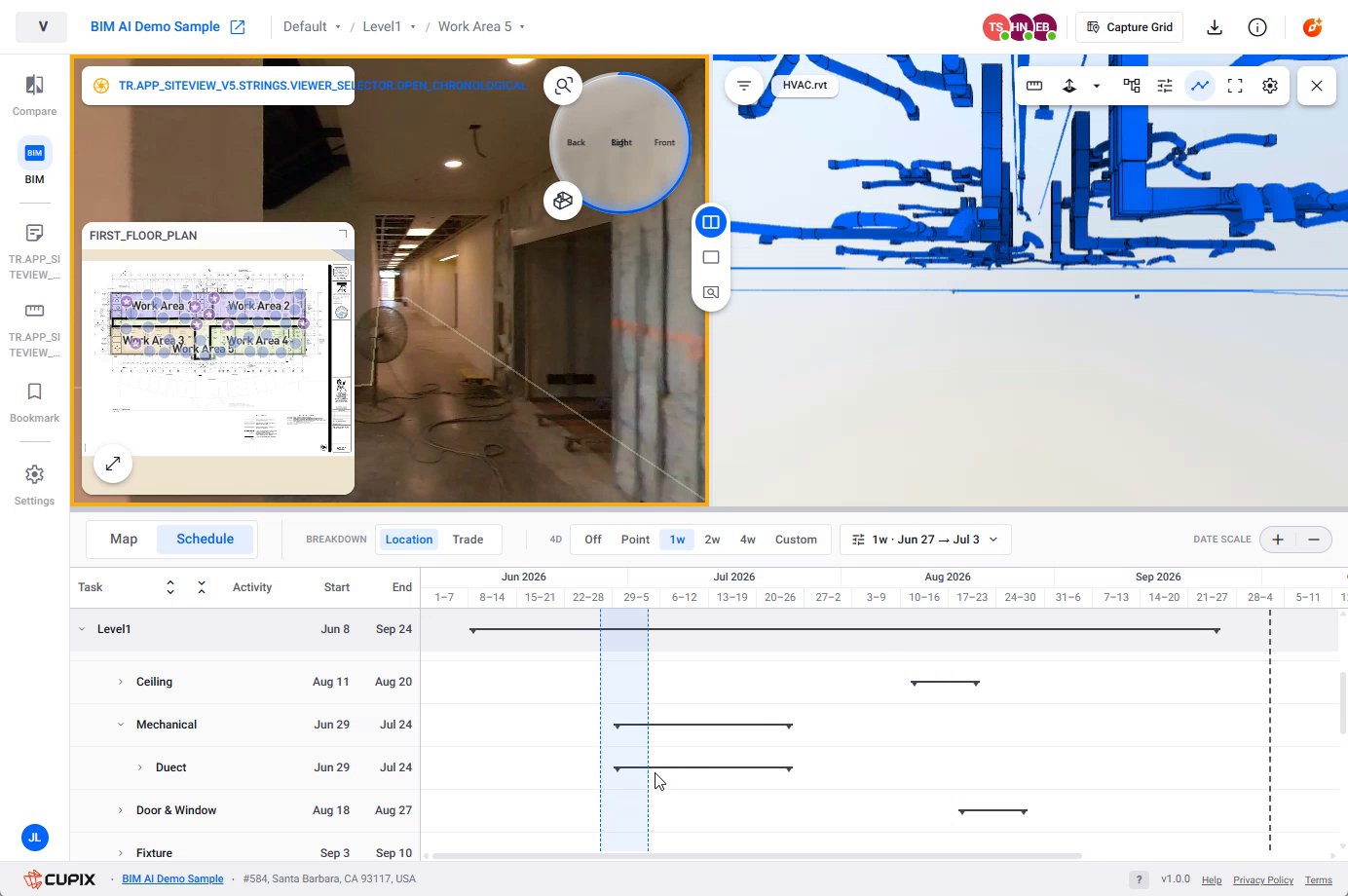The width and height of the screenshot is (1348, 896).
Task: Open the 1w Jun 27 to Jul 3 date range dropdown
Action: pyautogui.click(x=925, y=540)
